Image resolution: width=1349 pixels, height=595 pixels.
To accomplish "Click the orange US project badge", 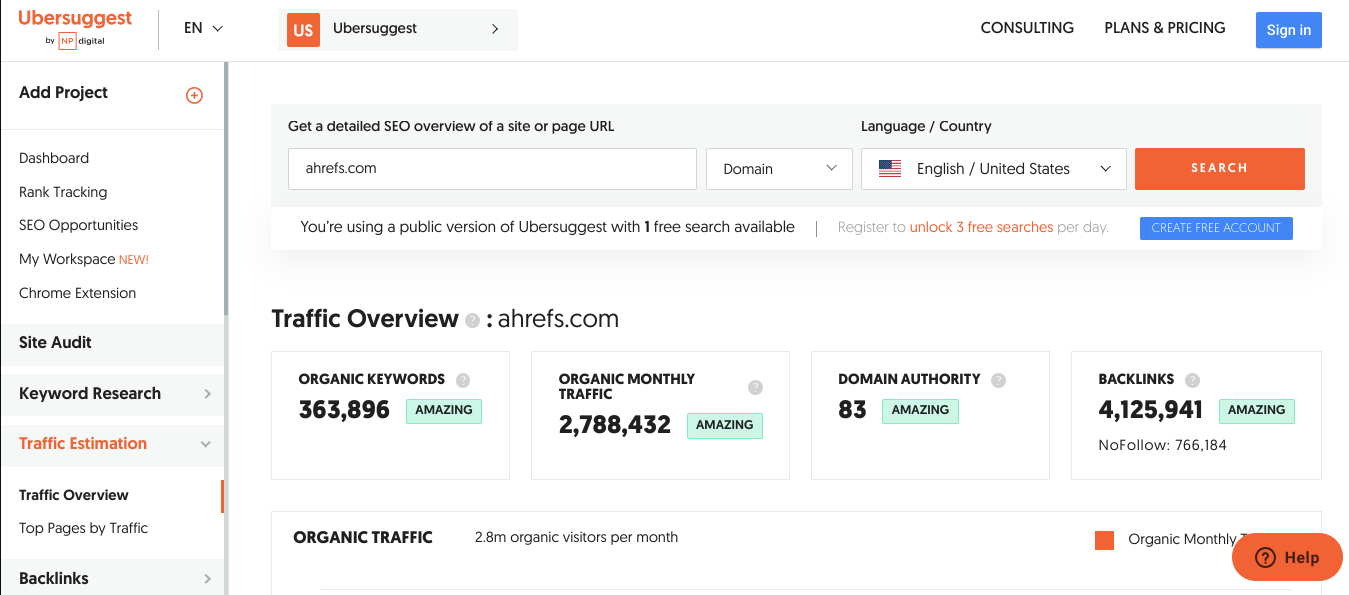I will [x=303, y=29].
